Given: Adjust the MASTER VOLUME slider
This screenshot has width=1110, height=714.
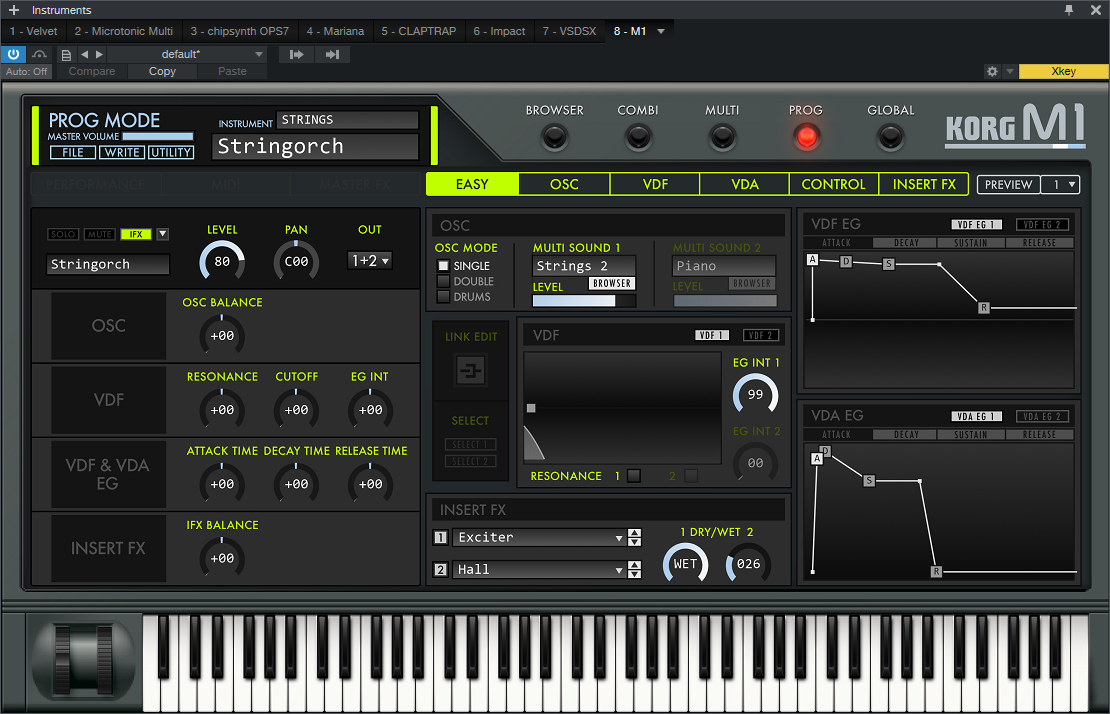Looking at the screenshot, I should [158, 137].
